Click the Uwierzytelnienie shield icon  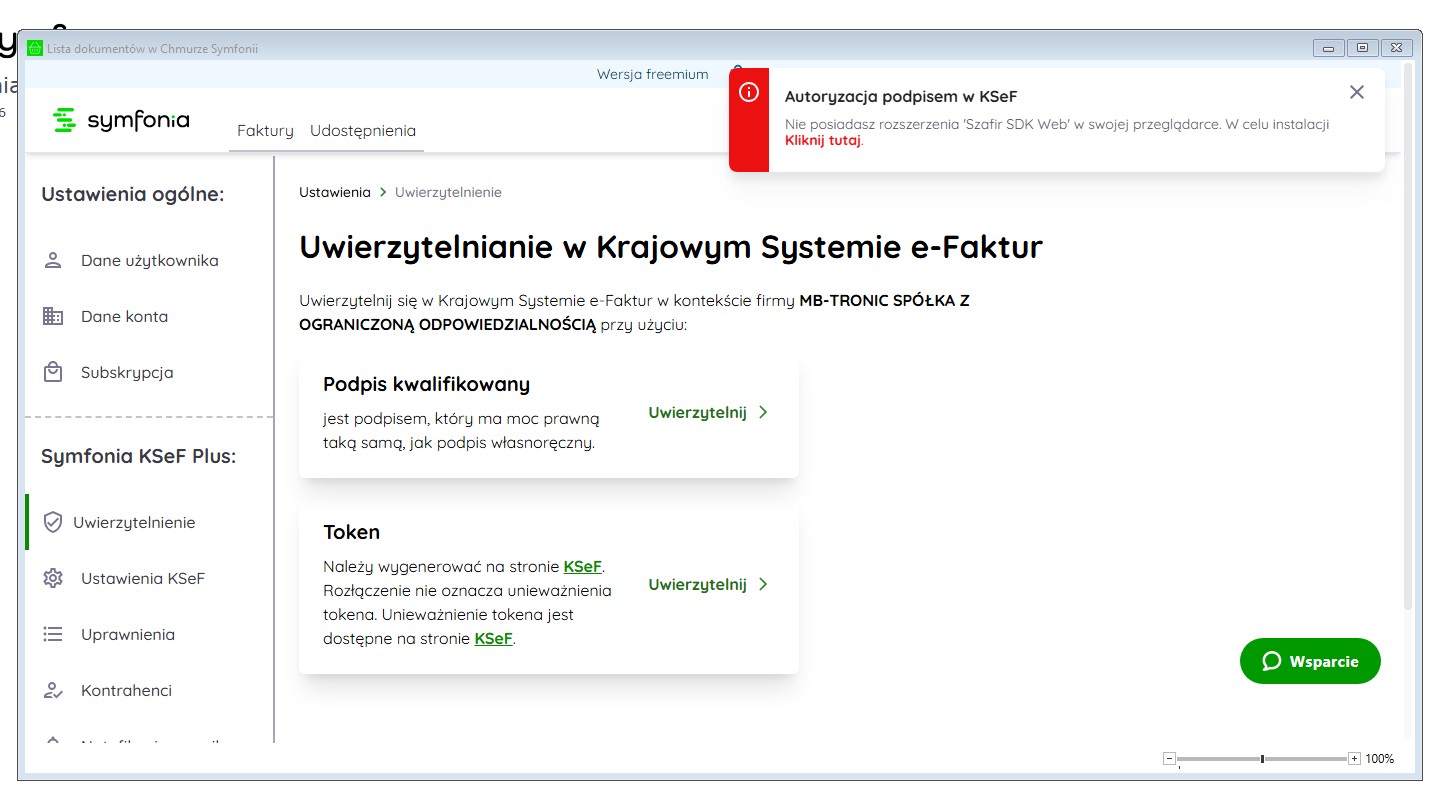pos(54,523)
